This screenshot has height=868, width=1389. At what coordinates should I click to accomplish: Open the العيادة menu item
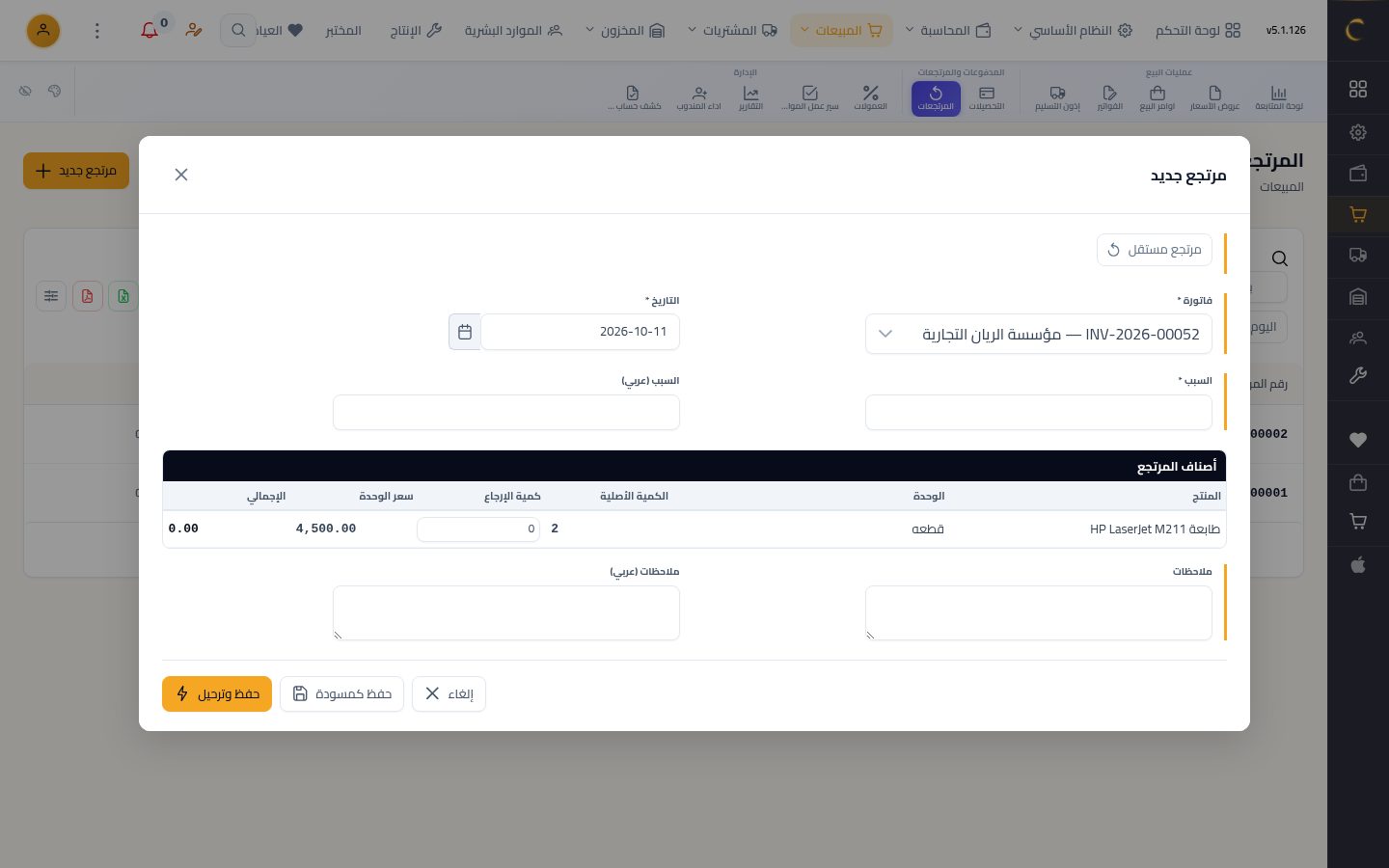coord(280,30)
